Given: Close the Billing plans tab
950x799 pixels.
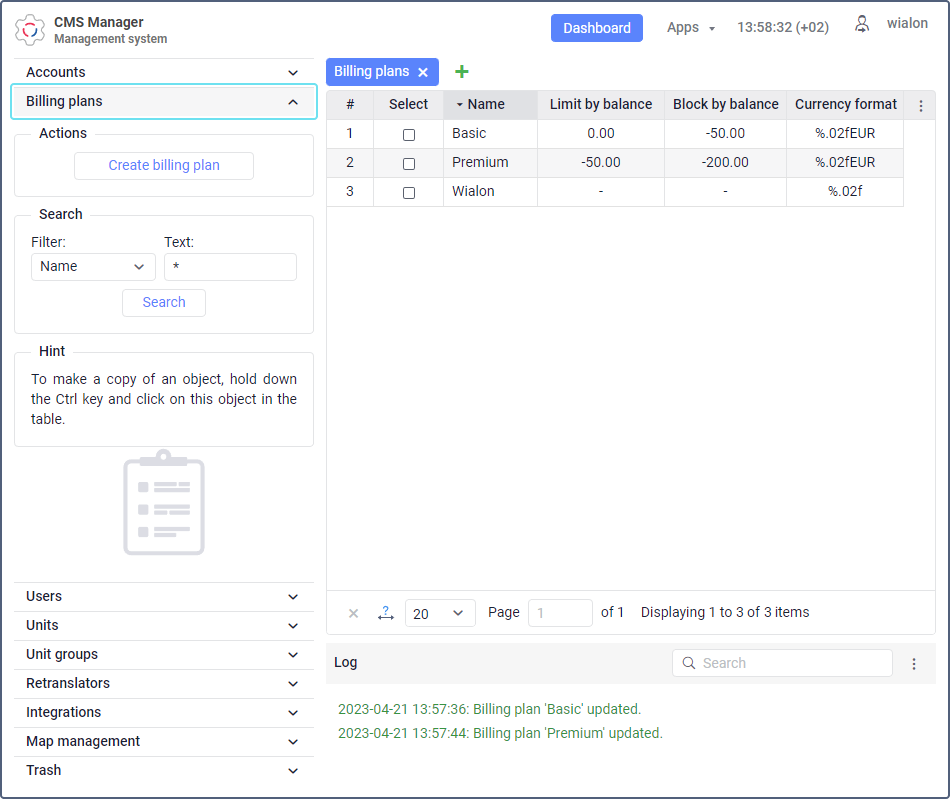Looking at the screenshot, I should (423, 72).
